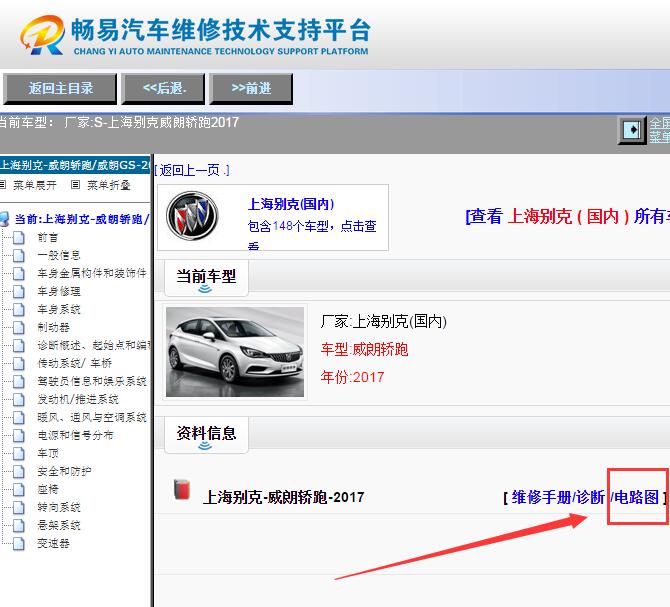Click the red book icon beside 上海别克-威朗轿跑-2017
This screenshot has height=607, width=670.
[182, 490]
